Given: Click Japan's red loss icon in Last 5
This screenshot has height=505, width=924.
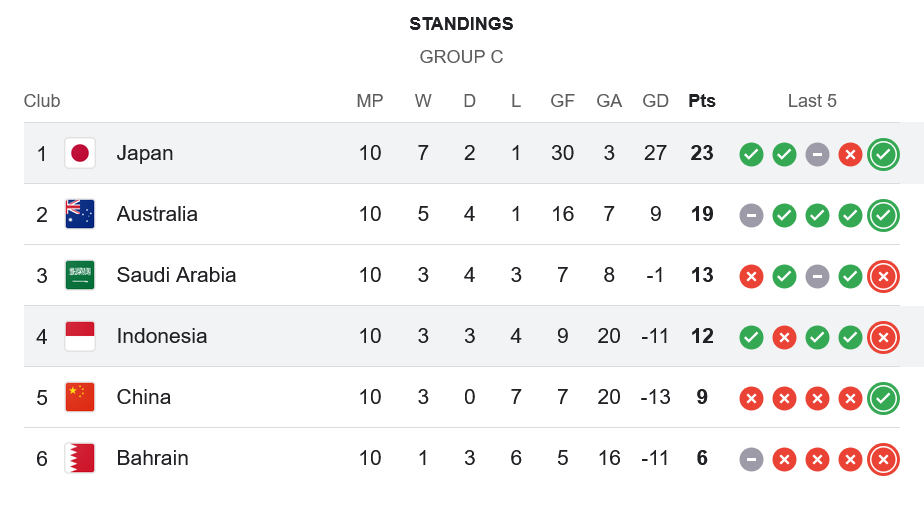Looking at the screenshot, I should [850, 154].
